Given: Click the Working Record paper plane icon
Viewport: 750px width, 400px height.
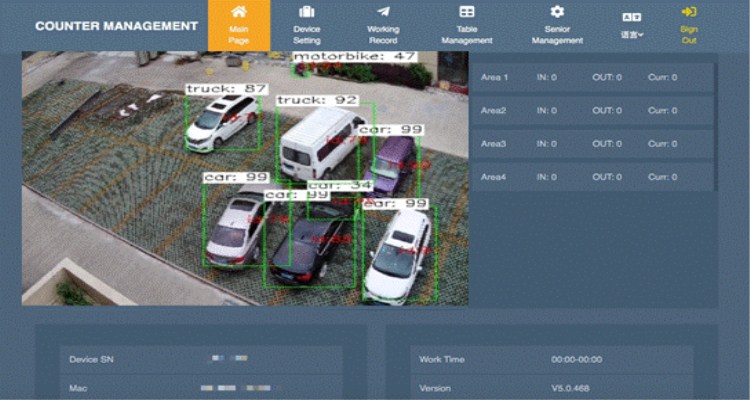Looking at the screenshot, I should click(x=382, y=12).
